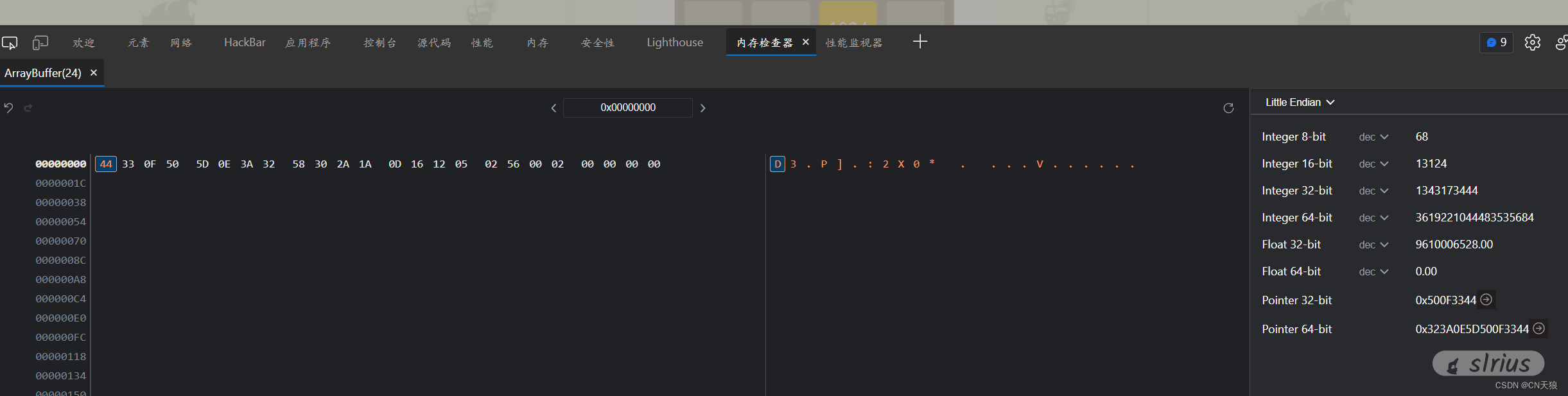This screenshot has width=1568, height=396.
Task: Toggle device emulation icon
Action: click(x=40, y=43)
